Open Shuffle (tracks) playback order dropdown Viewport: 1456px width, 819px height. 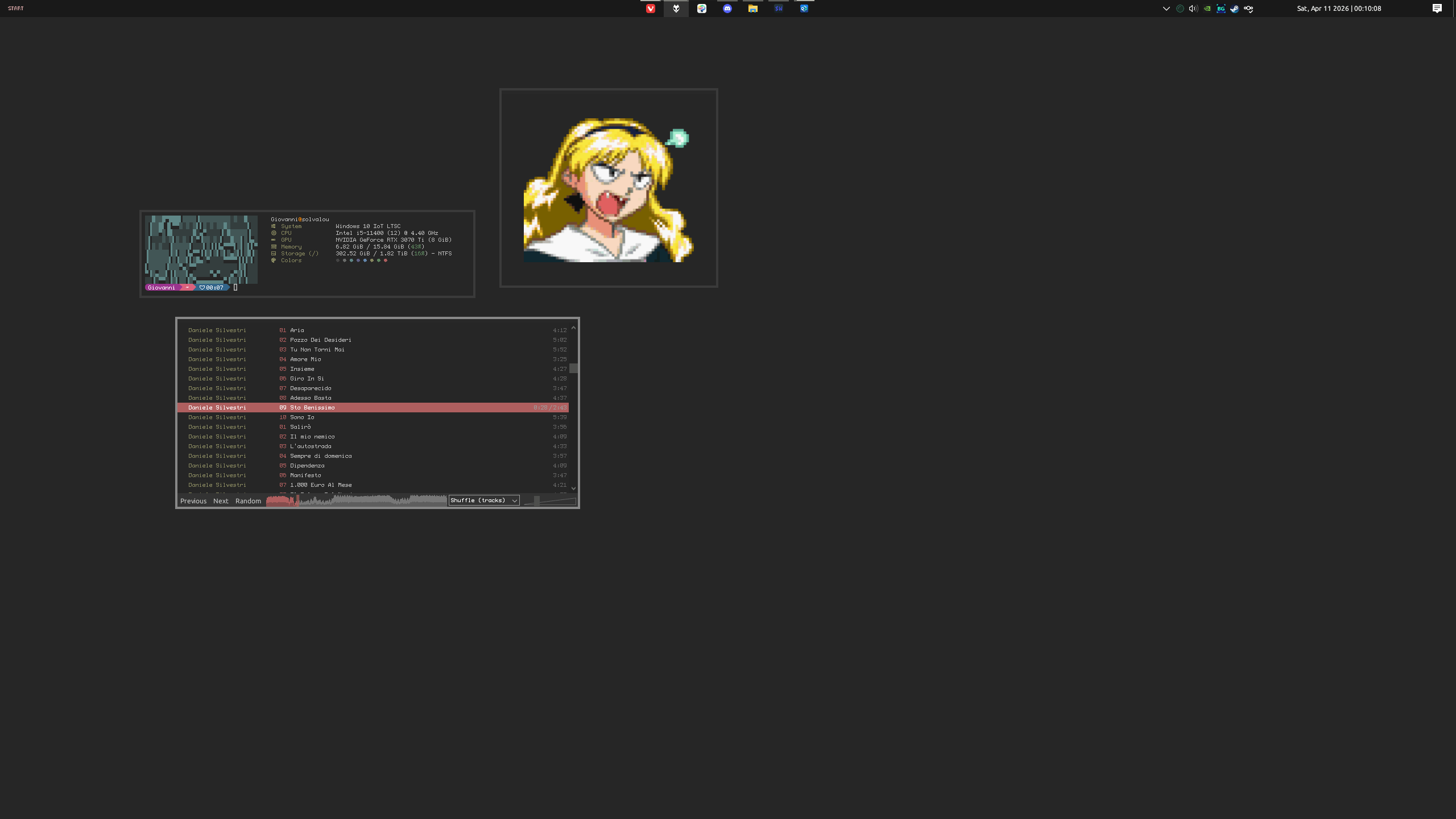tap(483, 500)
